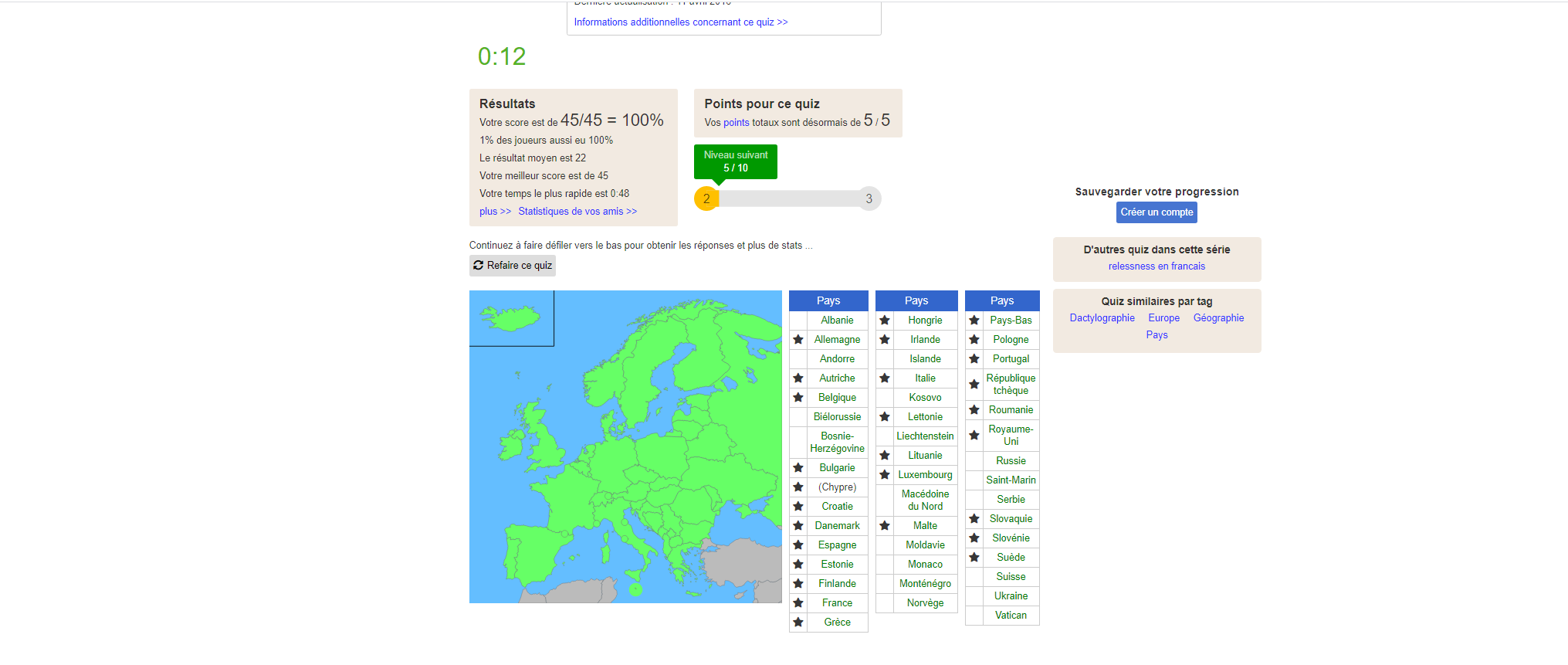The height and width of the screenshot is (665, 1568).
Task: Click the star icon beside Pays-Bas
Action: (x=974, y=320)
